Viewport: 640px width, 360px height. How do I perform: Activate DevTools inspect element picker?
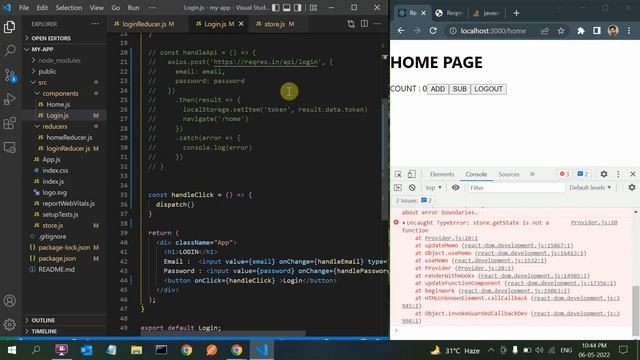point(398,174)
